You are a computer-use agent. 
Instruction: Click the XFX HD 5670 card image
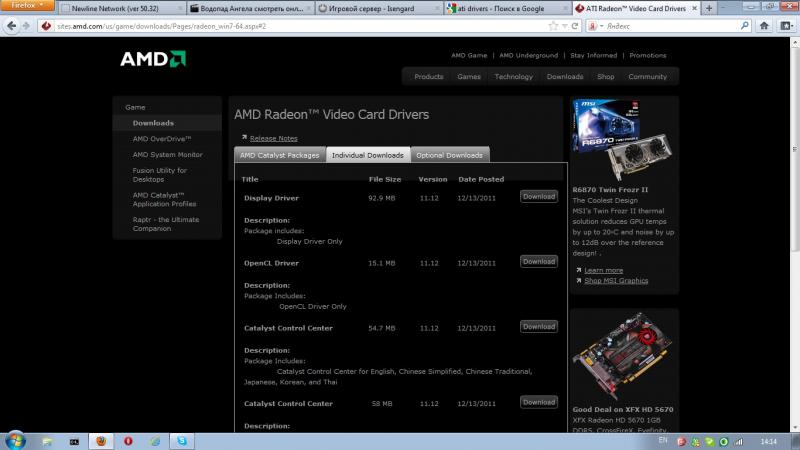pos(622,357)
